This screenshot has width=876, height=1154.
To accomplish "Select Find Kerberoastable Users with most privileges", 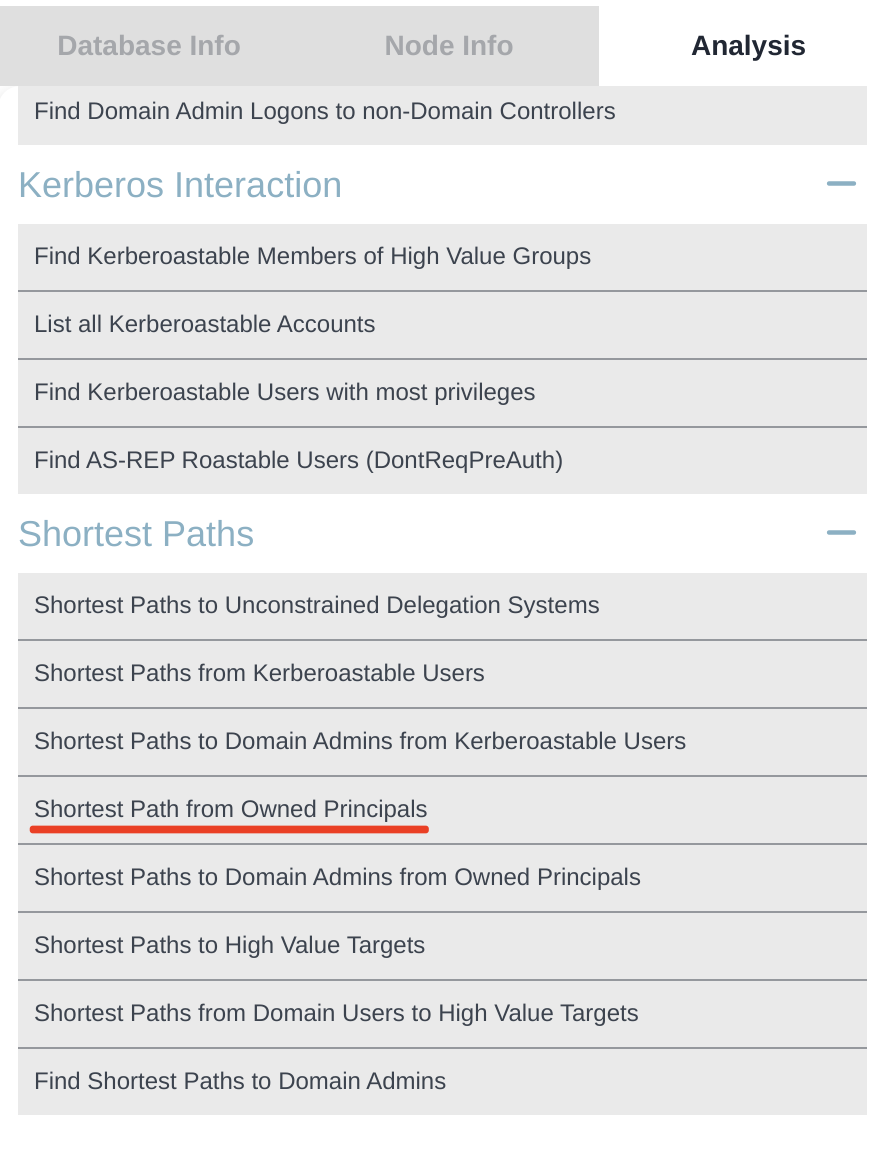I will pos(284,393).
